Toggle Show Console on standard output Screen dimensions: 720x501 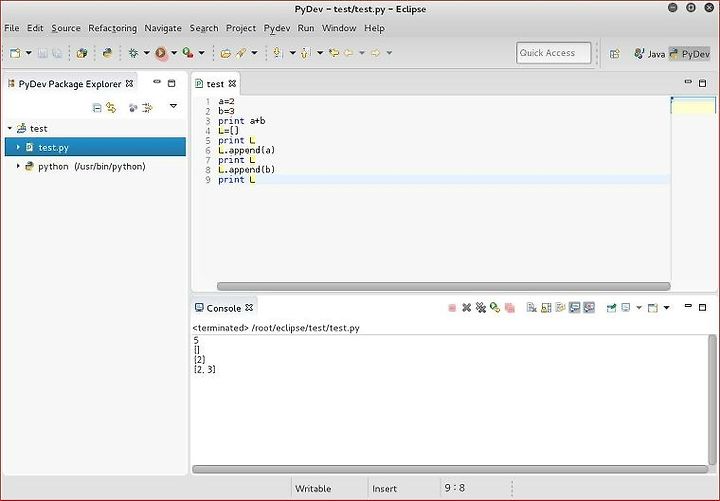[574, 308]
